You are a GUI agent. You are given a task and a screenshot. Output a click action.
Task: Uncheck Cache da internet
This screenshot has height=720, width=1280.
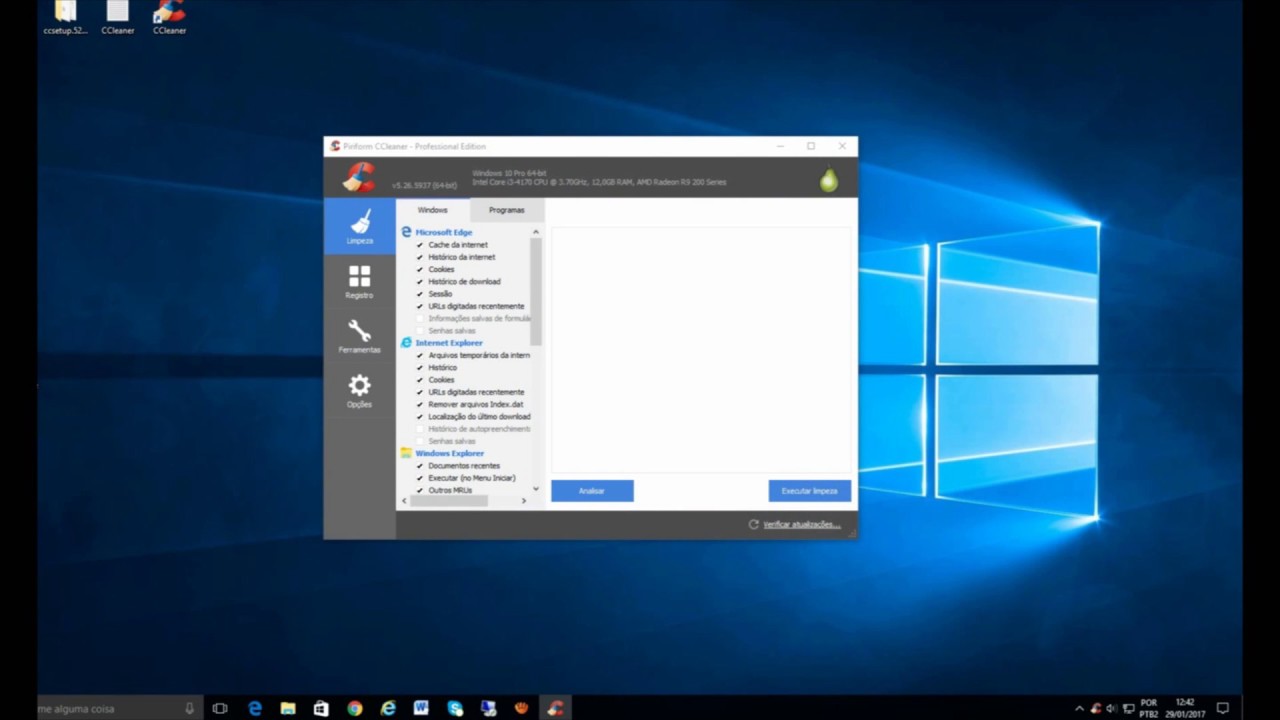(420, 245)
